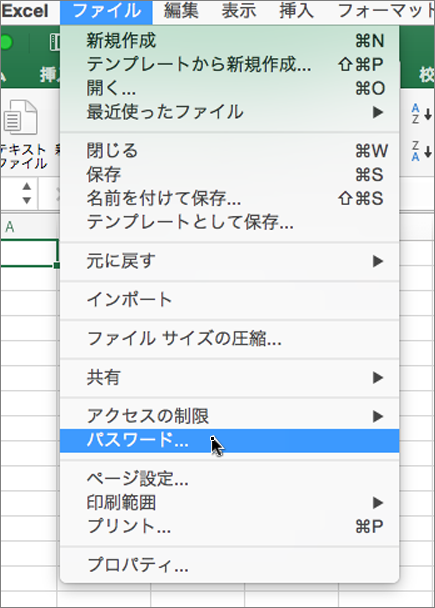Image resolution: width=435 pixels, height=608 pixels.
Task: Select テンプレートとして保存...
Action: pos(230,222)
